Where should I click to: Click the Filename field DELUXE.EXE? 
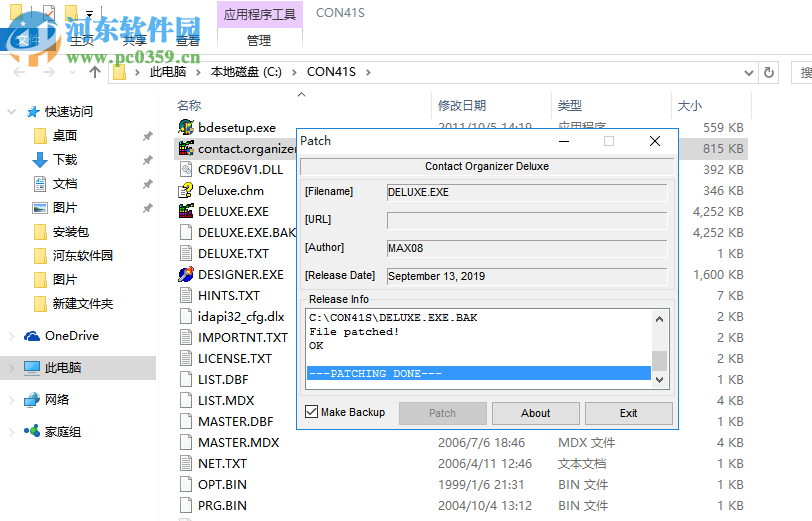[527, 192]
